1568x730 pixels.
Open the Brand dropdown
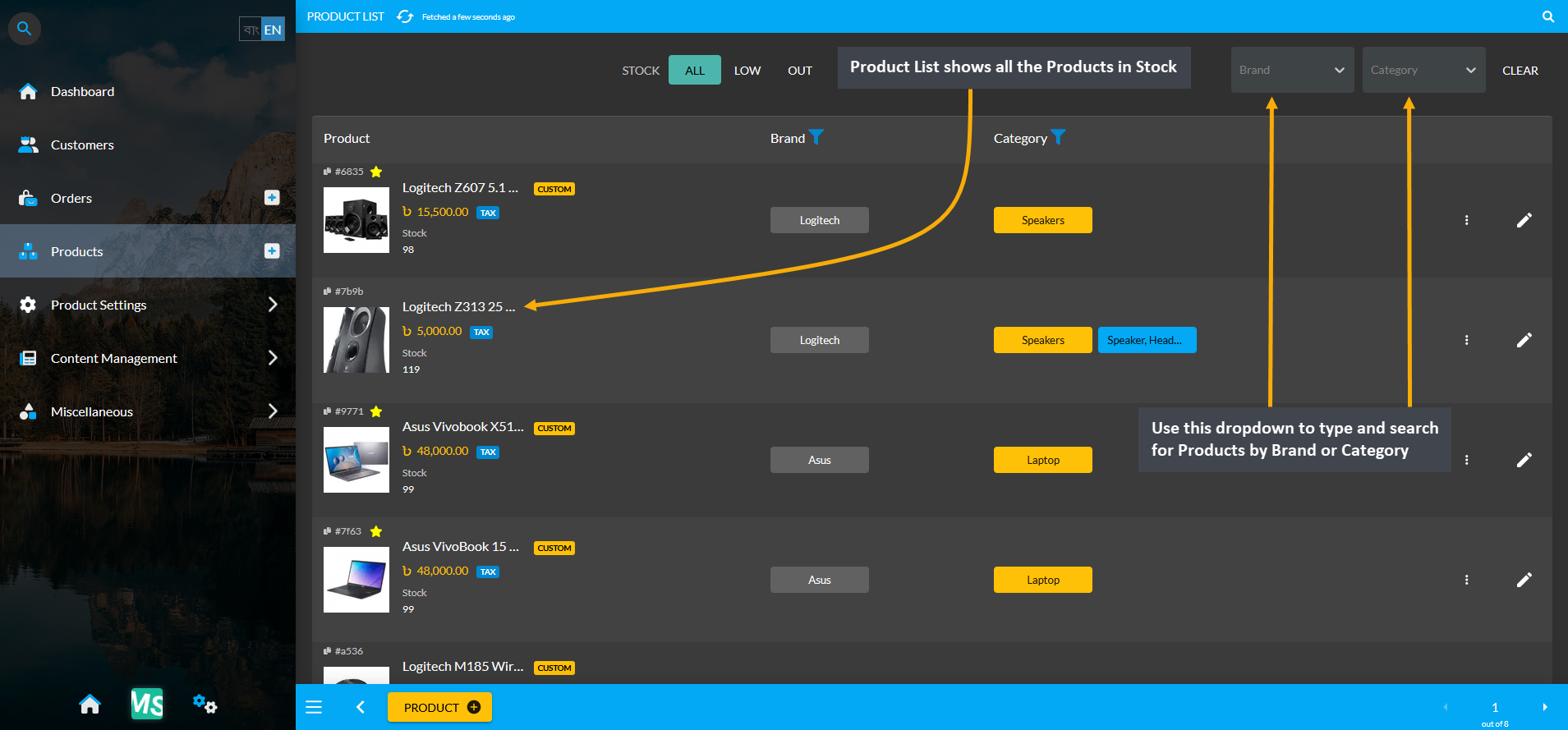click(1292, 70)
